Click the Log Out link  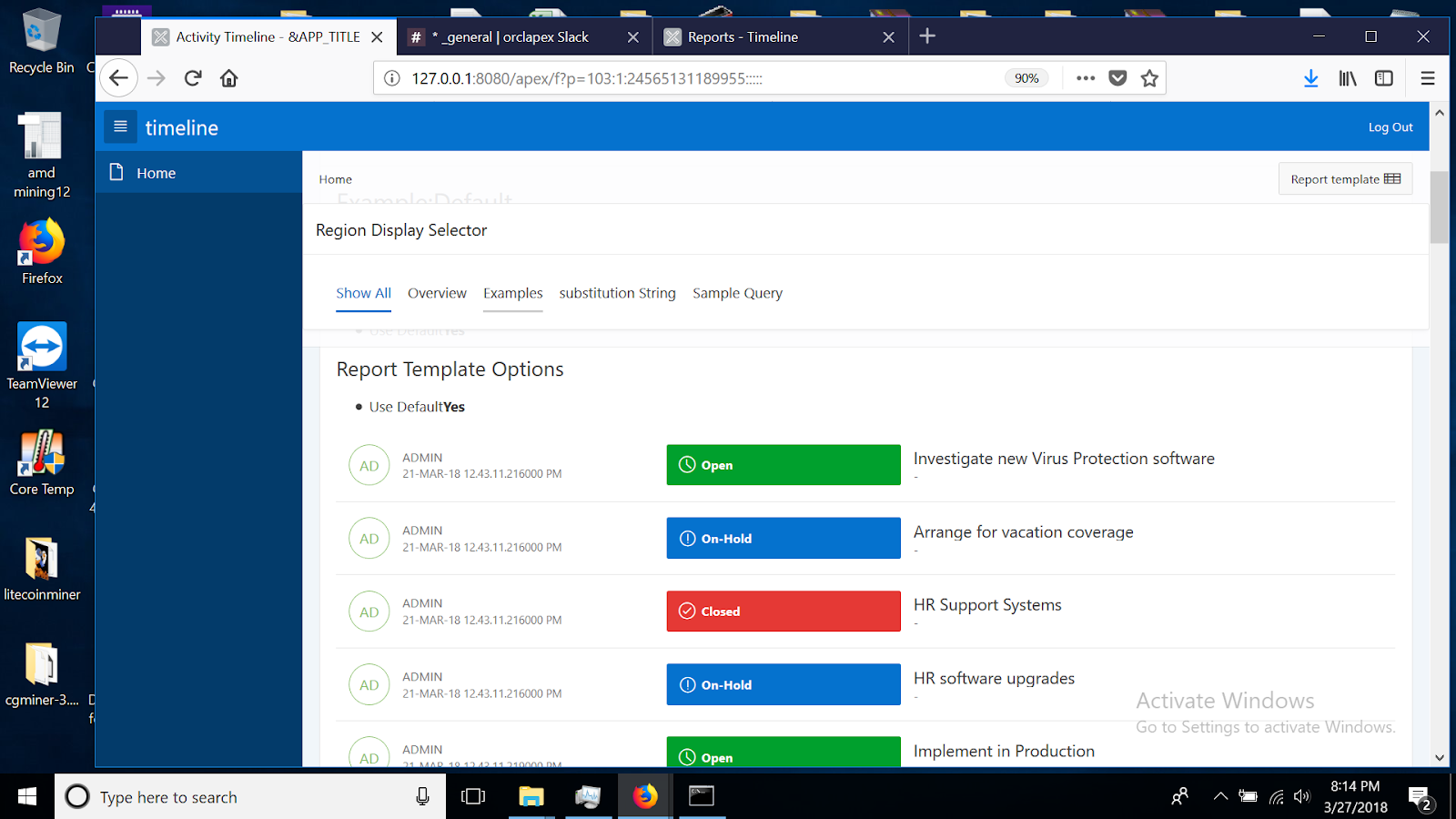point(1390,126)
